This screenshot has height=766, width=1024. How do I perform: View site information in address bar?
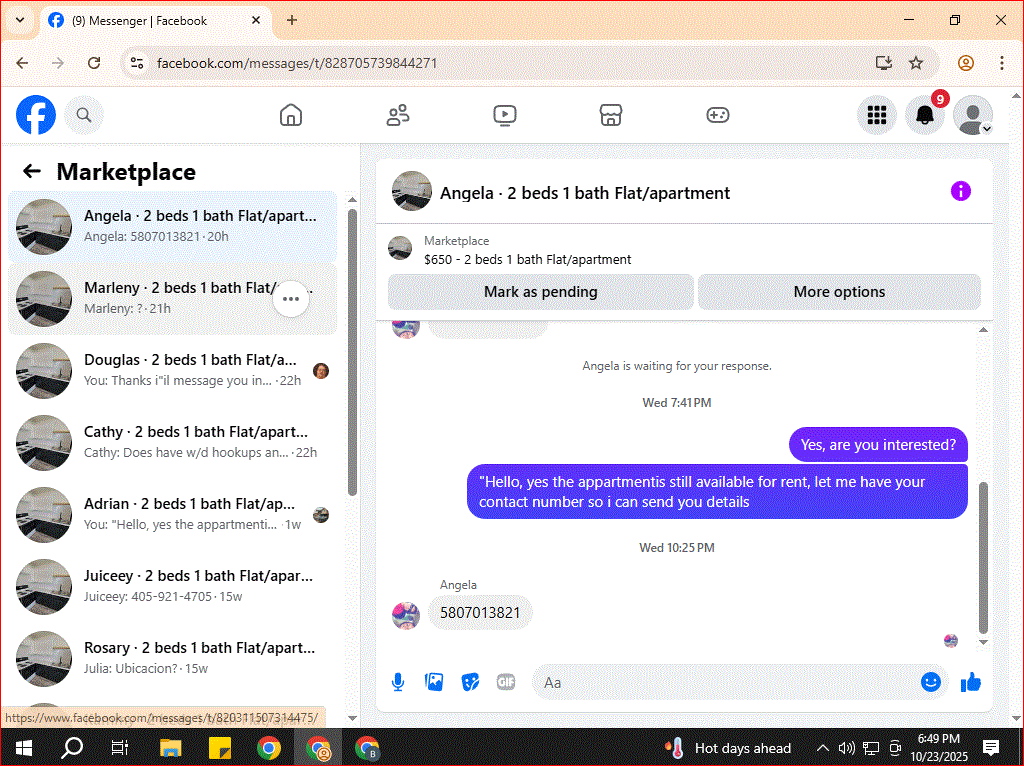click(x=137, y=63)
